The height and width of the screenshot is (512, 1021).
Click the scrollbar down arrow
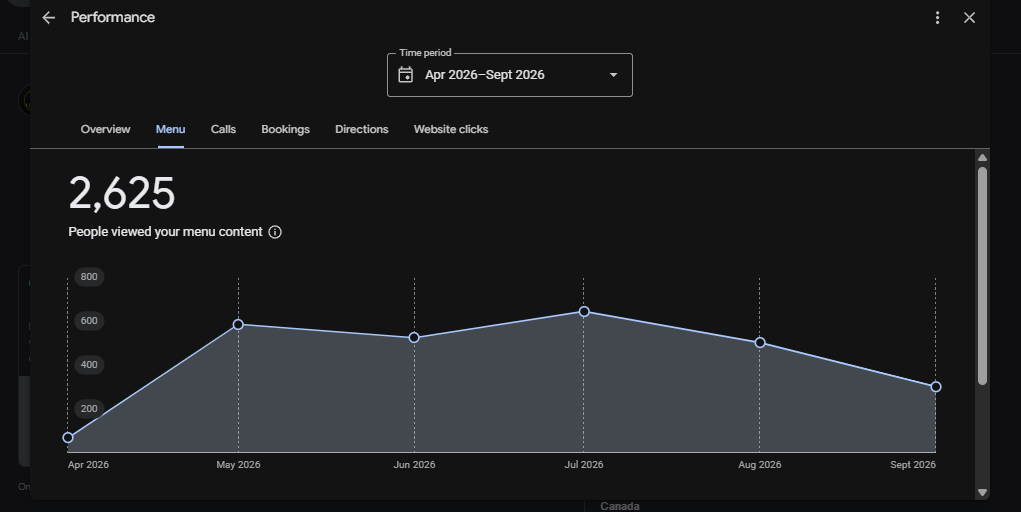point(983,492)
